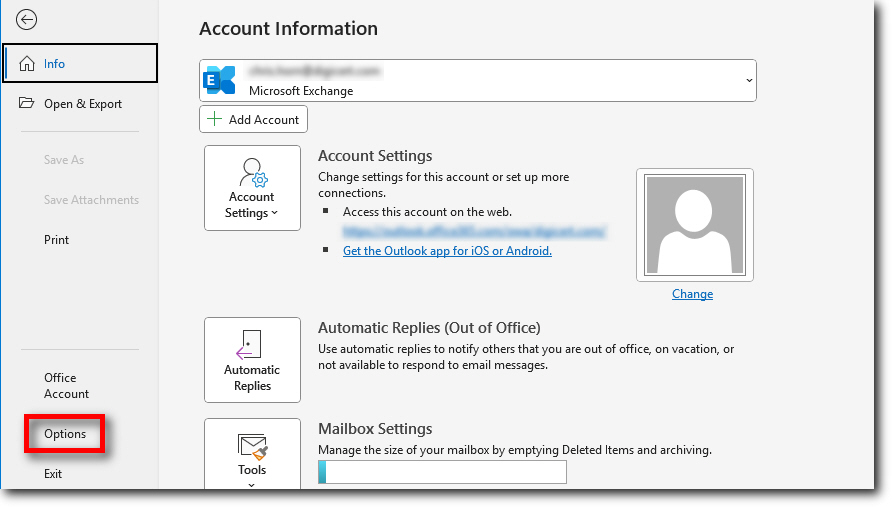Choose Save Attachments in the sidebar

click(91, 200)
